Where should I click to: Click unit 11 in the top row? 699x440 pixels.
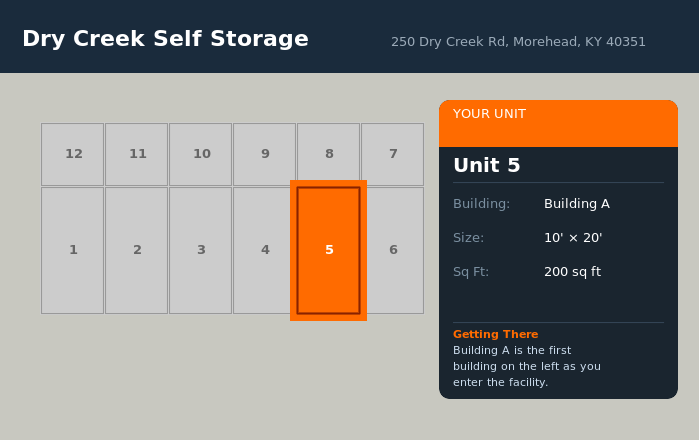(136, 154)
